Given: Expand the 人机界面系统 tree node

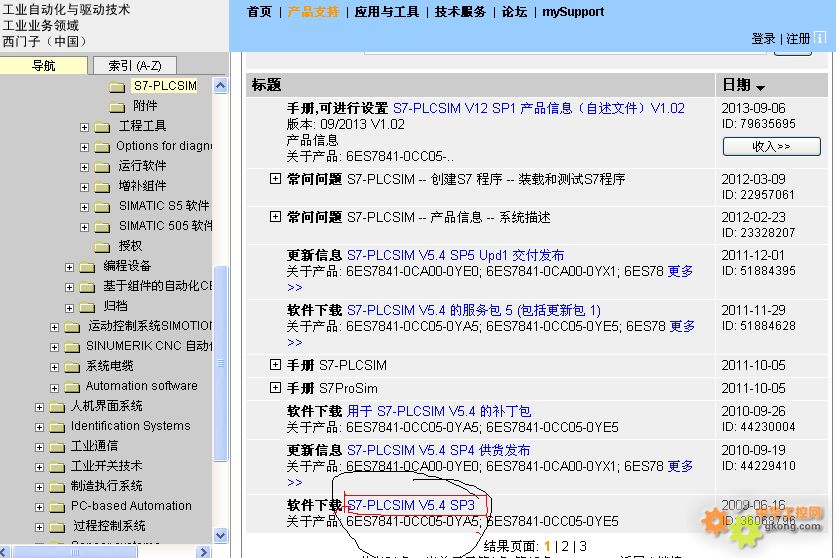Looking at the screenshot, I should tap(39, 407).
